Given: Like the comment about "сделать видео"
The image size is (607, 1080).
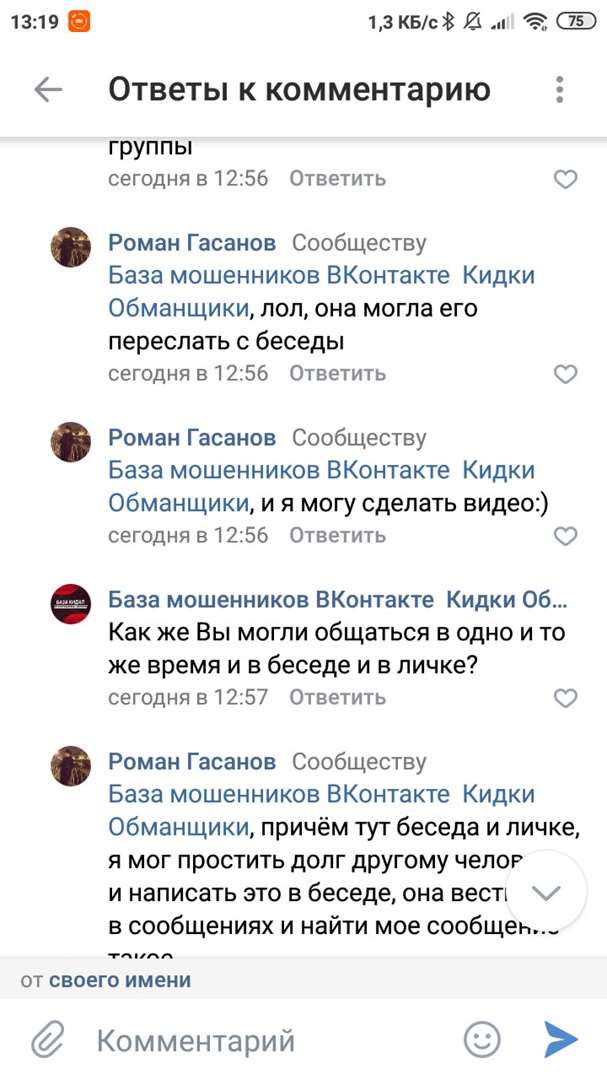Looking at the screenshot, I should coord(565,536).
